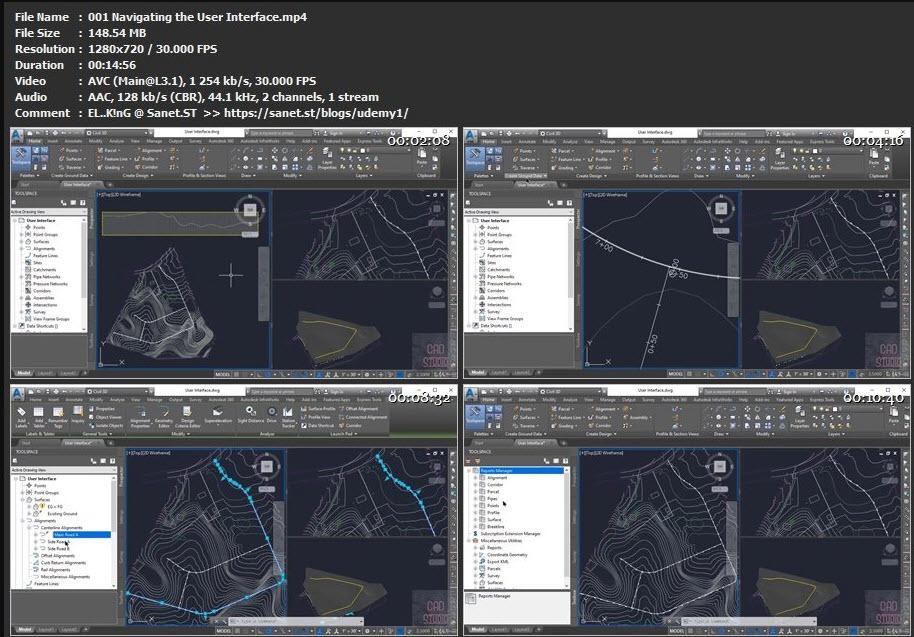Click Isolate Objects in the 00:08:32 frame ribbon
The height and width of the screenshot is (637, 914).
(x=106, y=425)
